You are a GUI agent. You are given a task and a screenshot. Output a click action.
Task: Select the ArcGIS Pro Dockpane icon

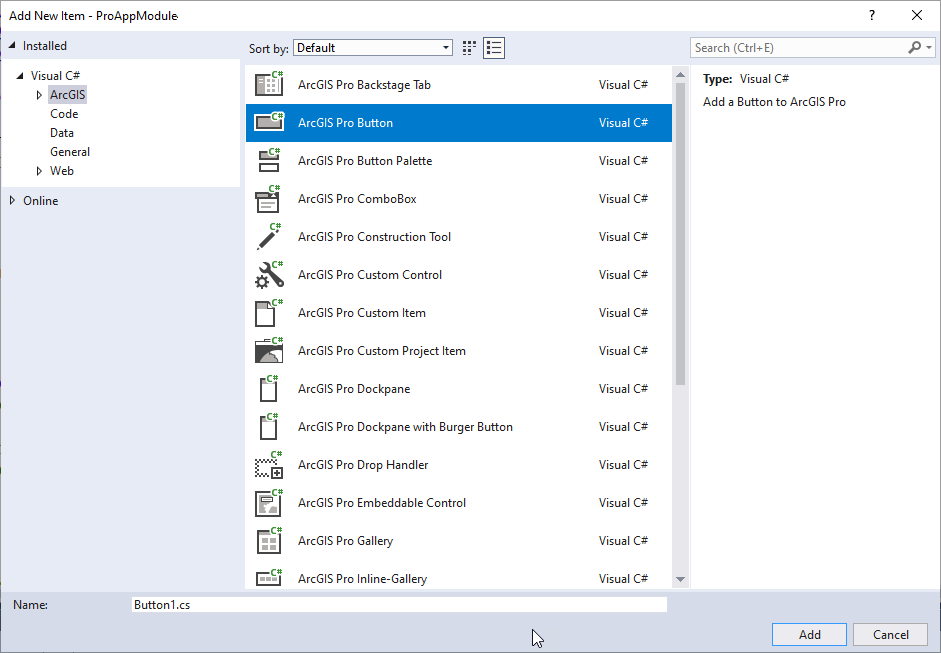pos(268,389)
